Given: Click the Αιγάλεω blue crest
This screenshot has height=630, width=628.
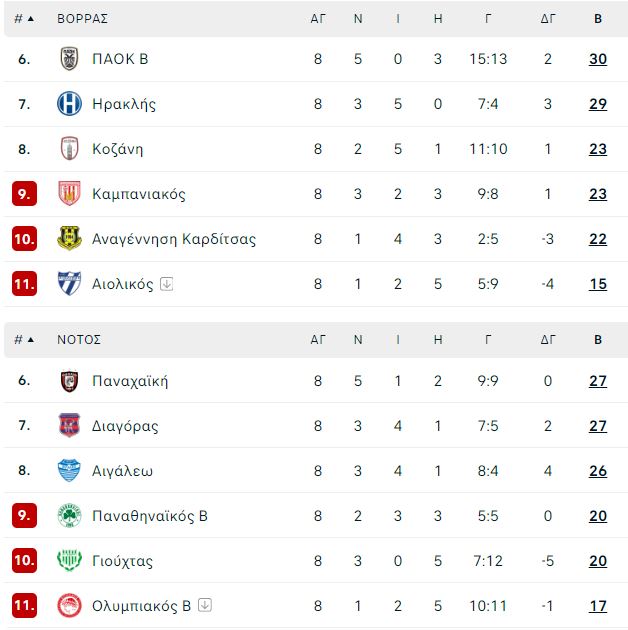Looking at the screenshot, I should (69, 470).
